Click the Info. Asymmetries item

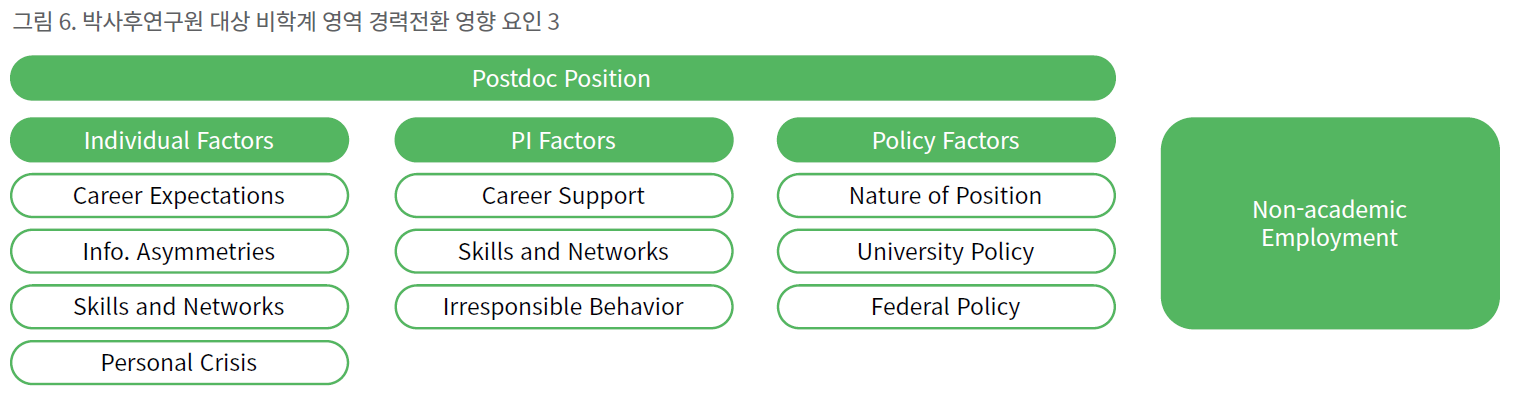click(x=179, y=251)
